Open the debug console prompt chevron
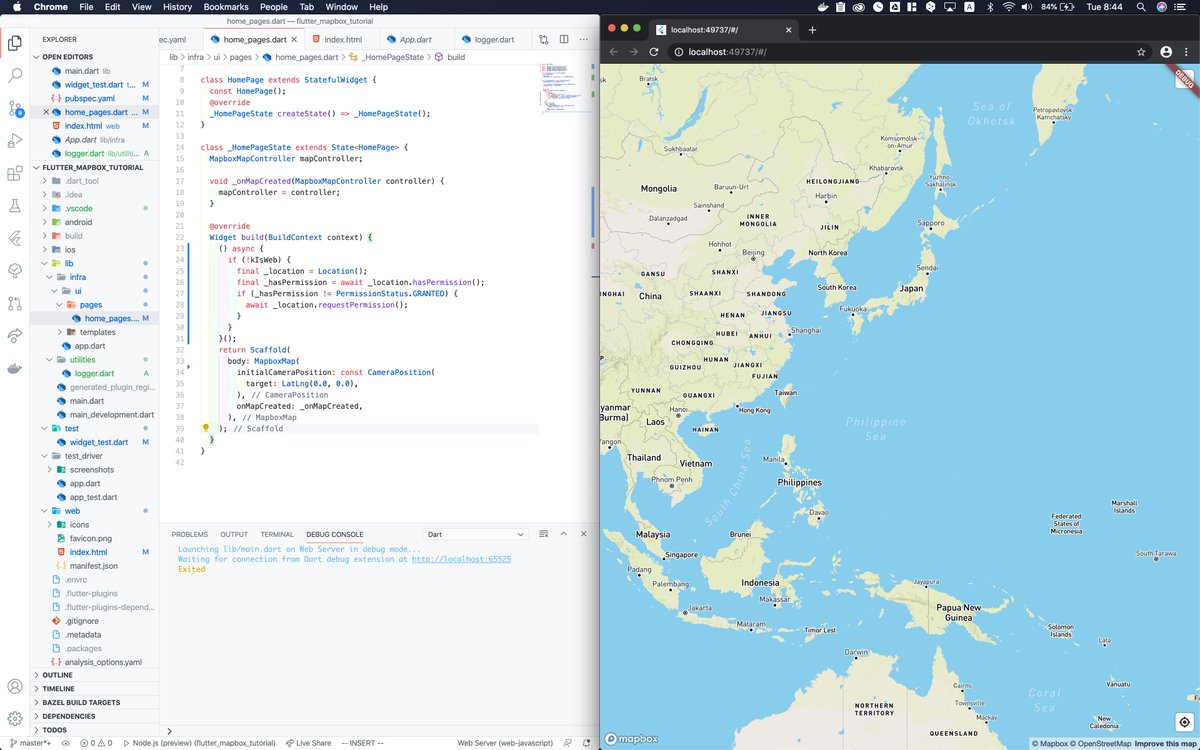Image resolution: width=1200 pixels, height=750 pixels. tap(168, 732)
